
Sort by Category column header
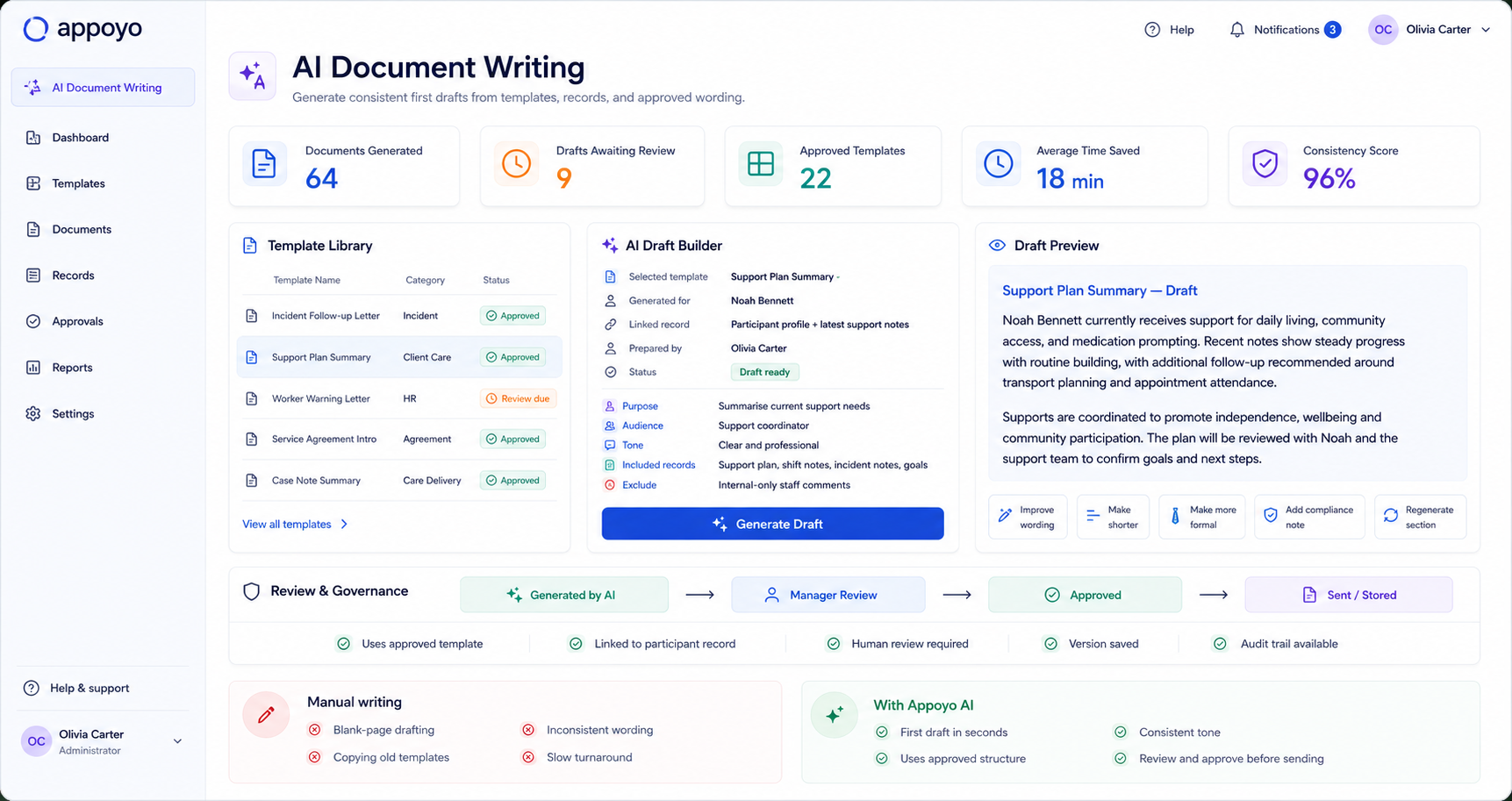(x=425, y=280)
